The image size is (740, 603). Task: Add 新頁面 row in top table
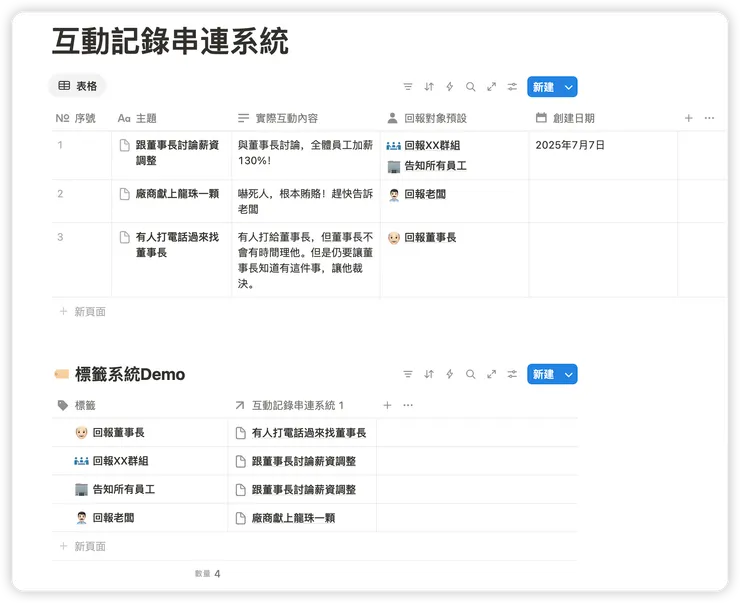(83, 311)
